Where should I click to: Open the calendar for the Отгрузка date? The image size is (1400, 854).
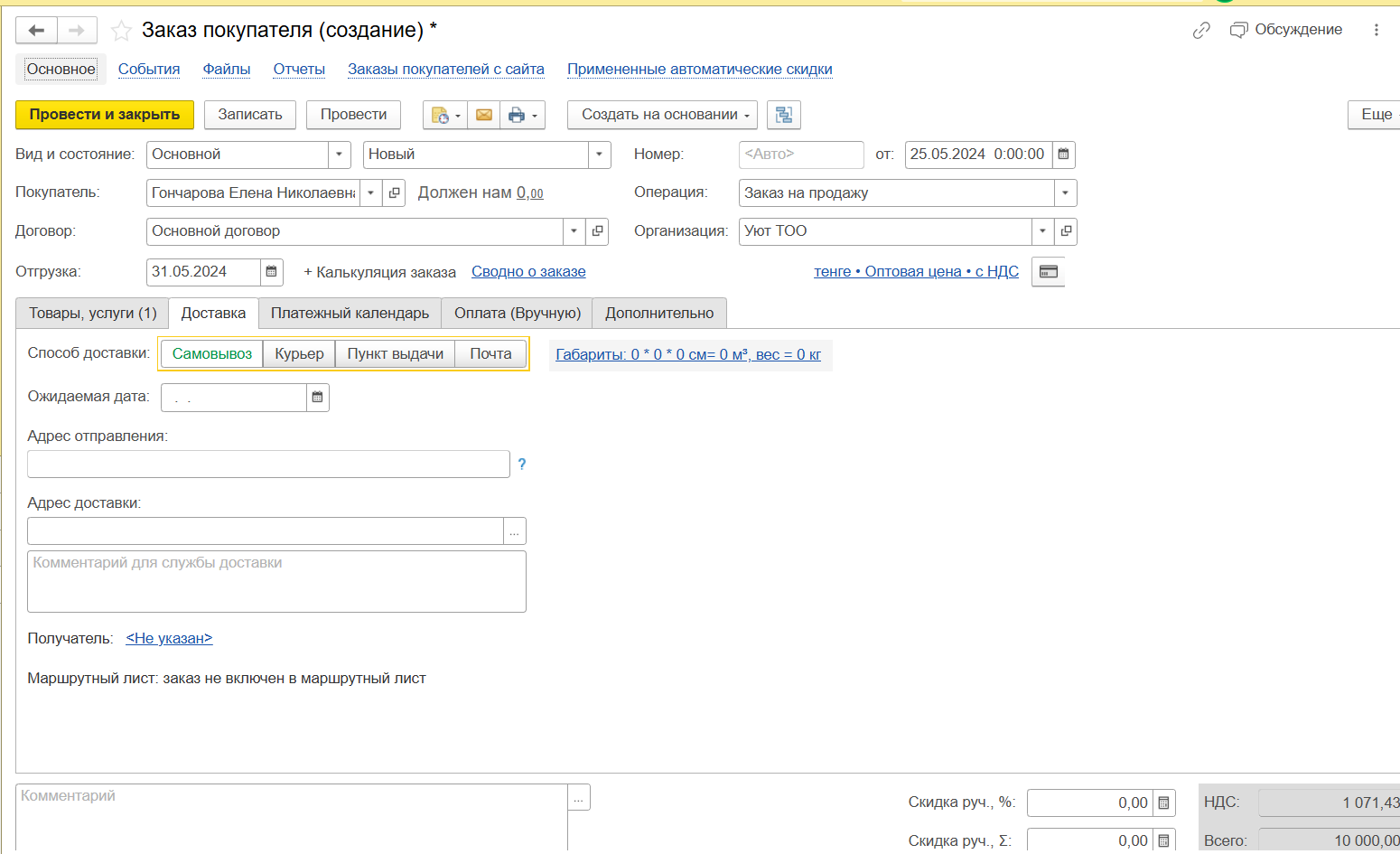click(x=271, y=272)
